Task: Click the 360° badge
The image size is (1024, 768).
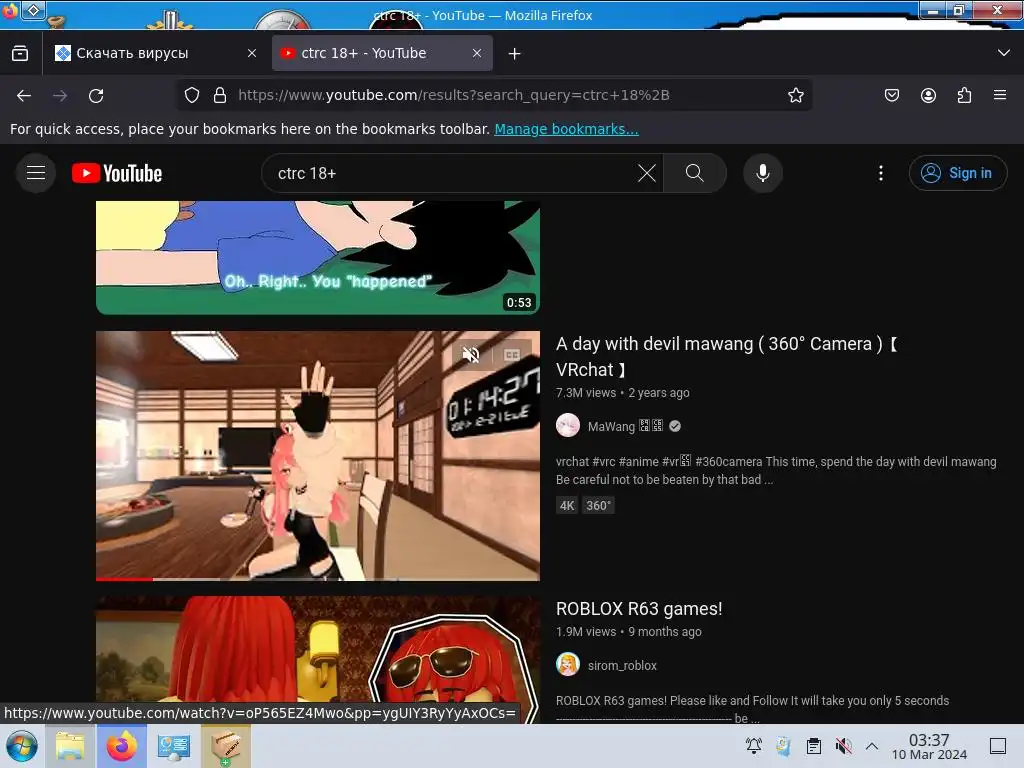Action: [598, 505]
